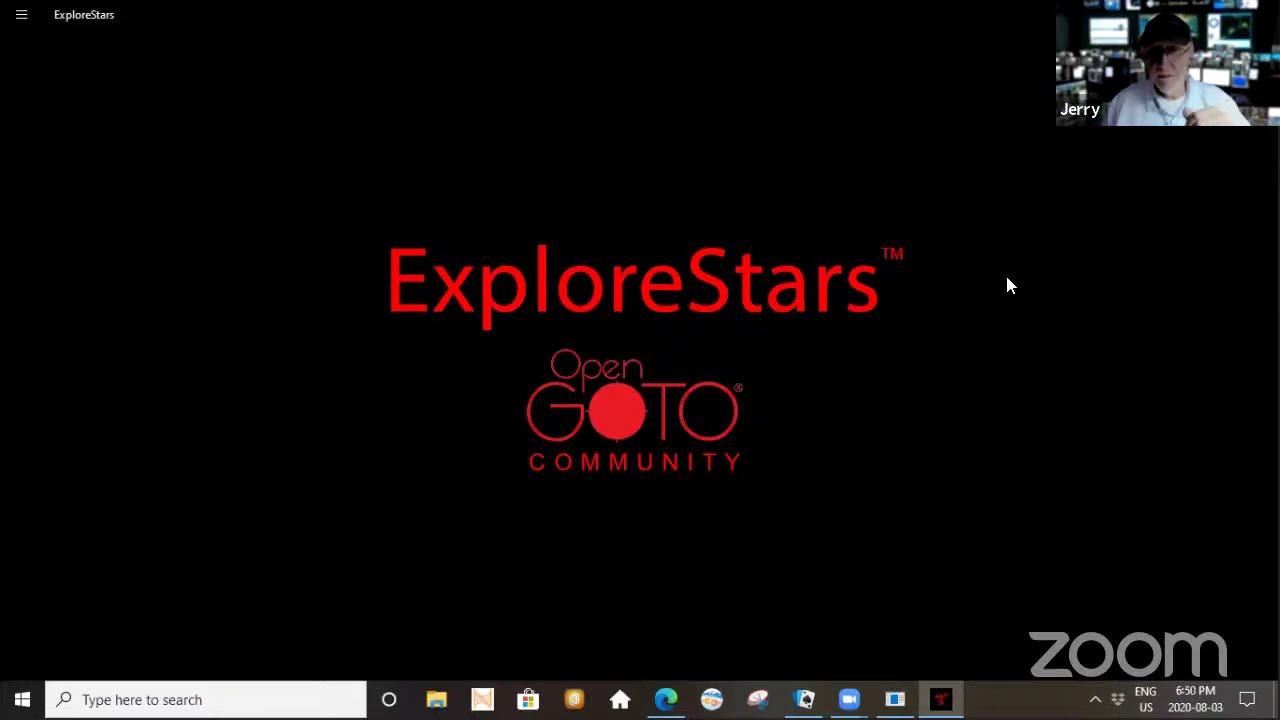Open the Windows notification center
Image resolution: width=1280 pixels, height=720 pixels.
[1247, 700]
